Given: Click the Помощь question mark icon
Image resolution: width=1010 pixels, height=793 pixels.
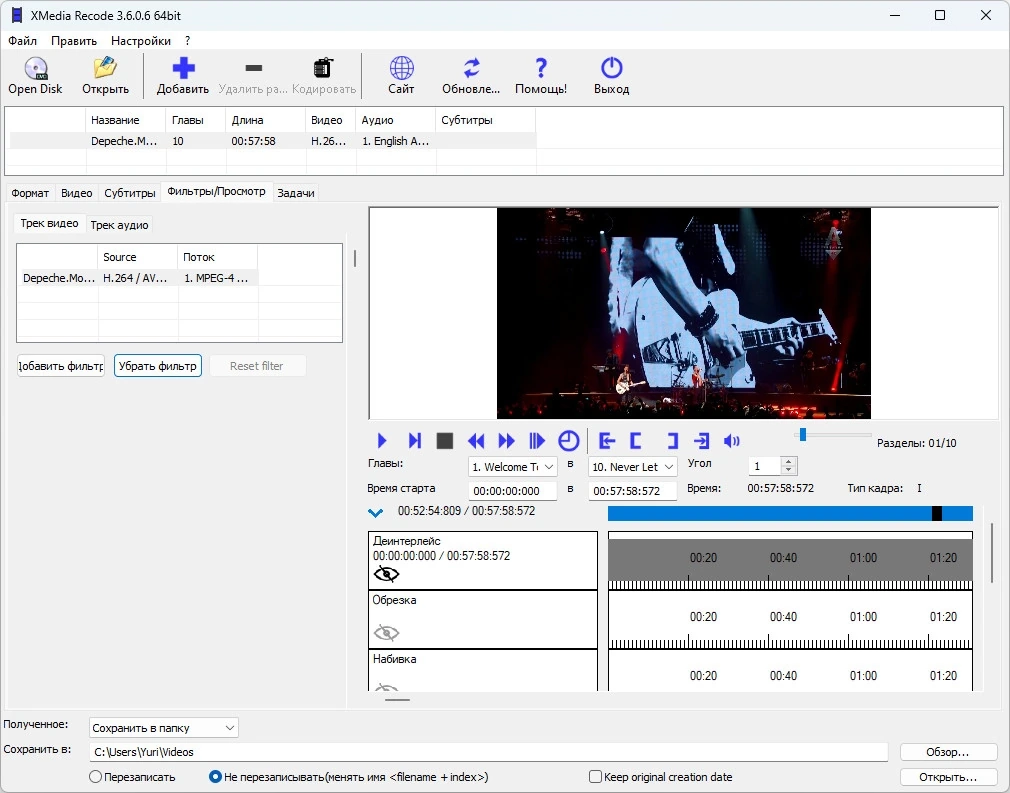Looking at the screenshot, I should (541, 68).
